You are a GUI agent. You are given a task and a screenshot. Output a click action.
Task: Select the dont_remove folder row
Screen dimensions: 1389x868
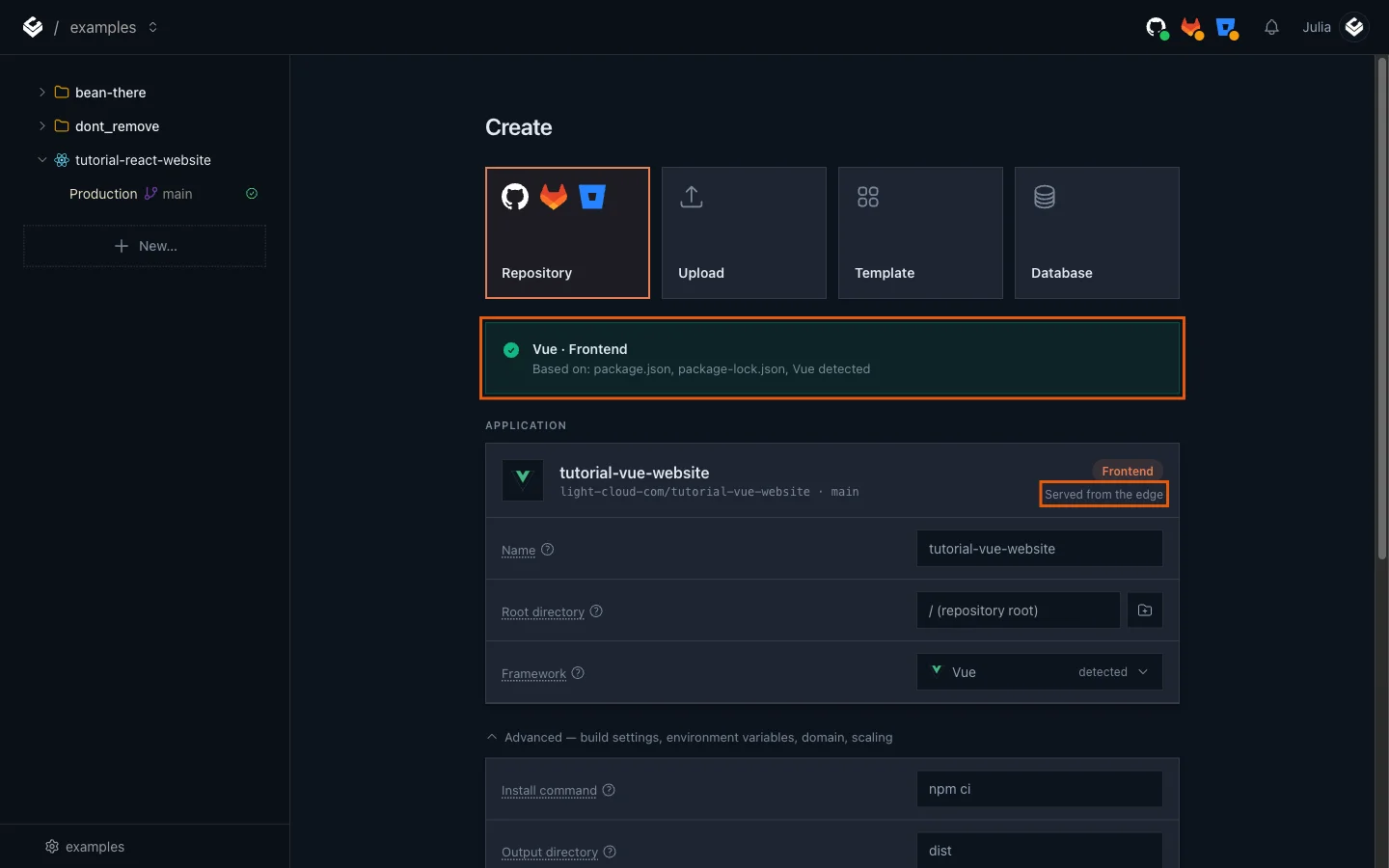click(145, 126)
